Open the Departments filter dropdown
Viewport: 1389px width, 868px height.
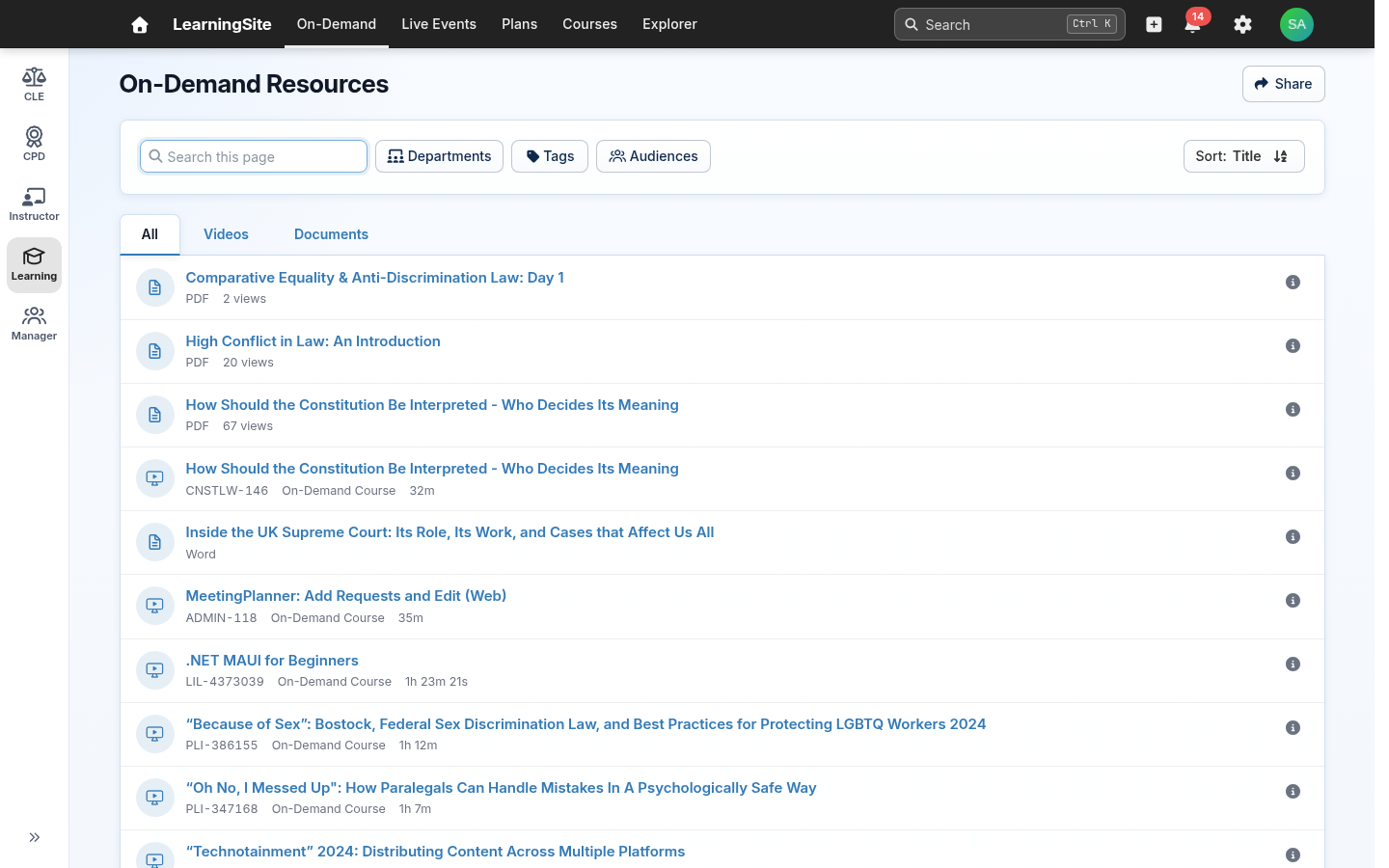[439, 156]
